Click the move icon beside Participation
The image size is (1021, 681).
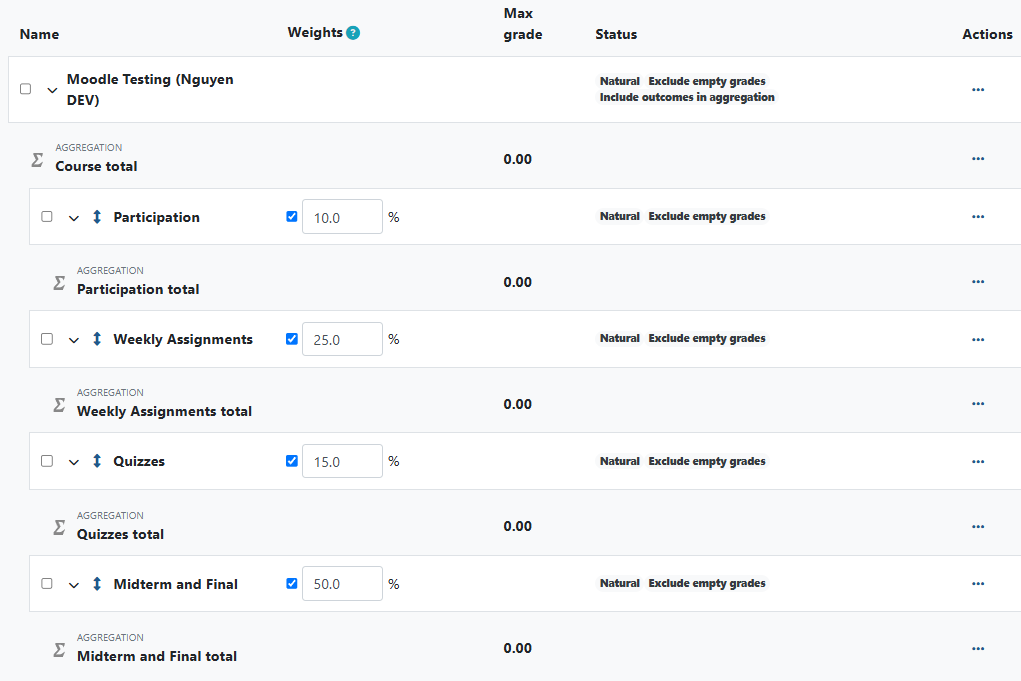pyautogui.click(x=96, y=216)
